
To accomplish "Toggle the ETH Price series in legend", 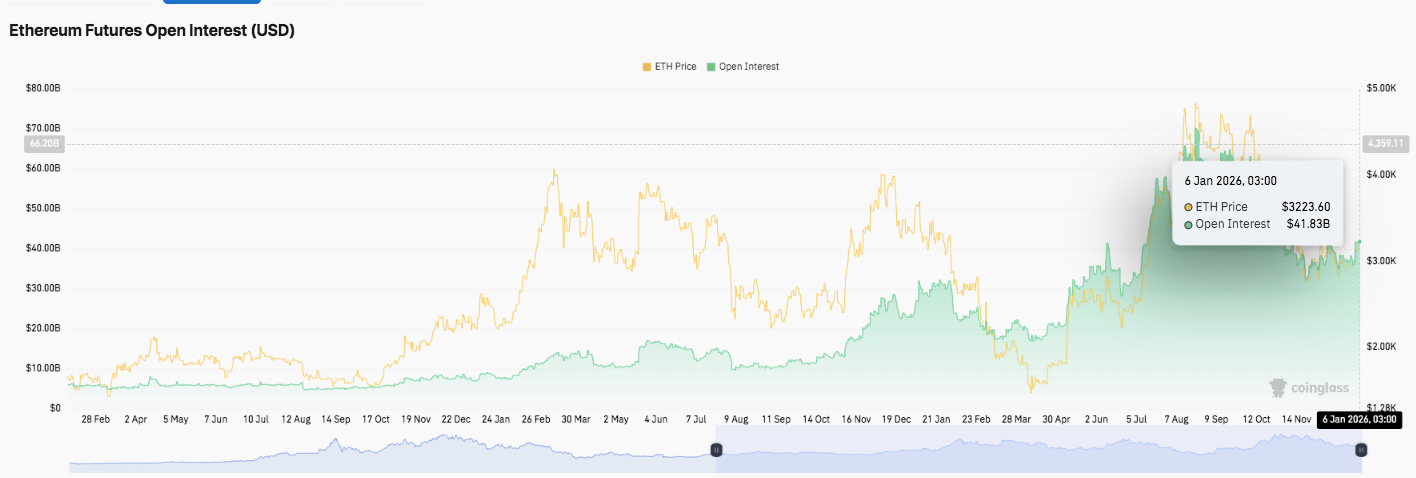I will 675,67.
